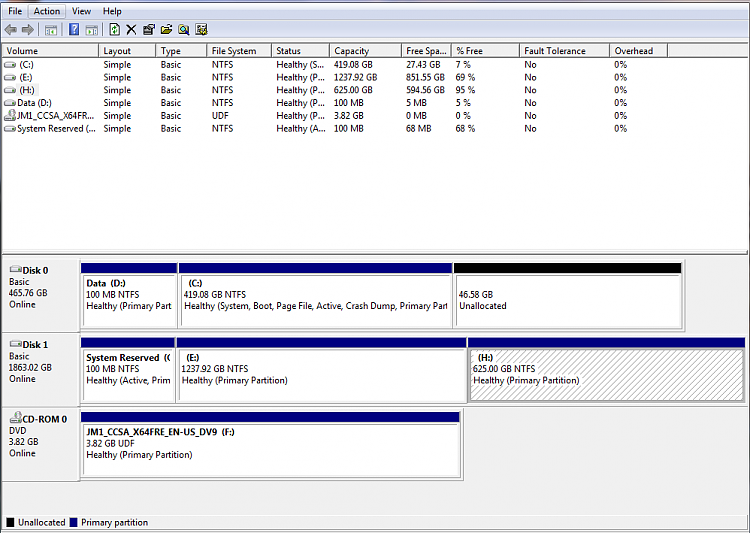The width and height of the screenshot is (750, 533).
Task: Click the Status column header
Action: (x=300, y=51)
